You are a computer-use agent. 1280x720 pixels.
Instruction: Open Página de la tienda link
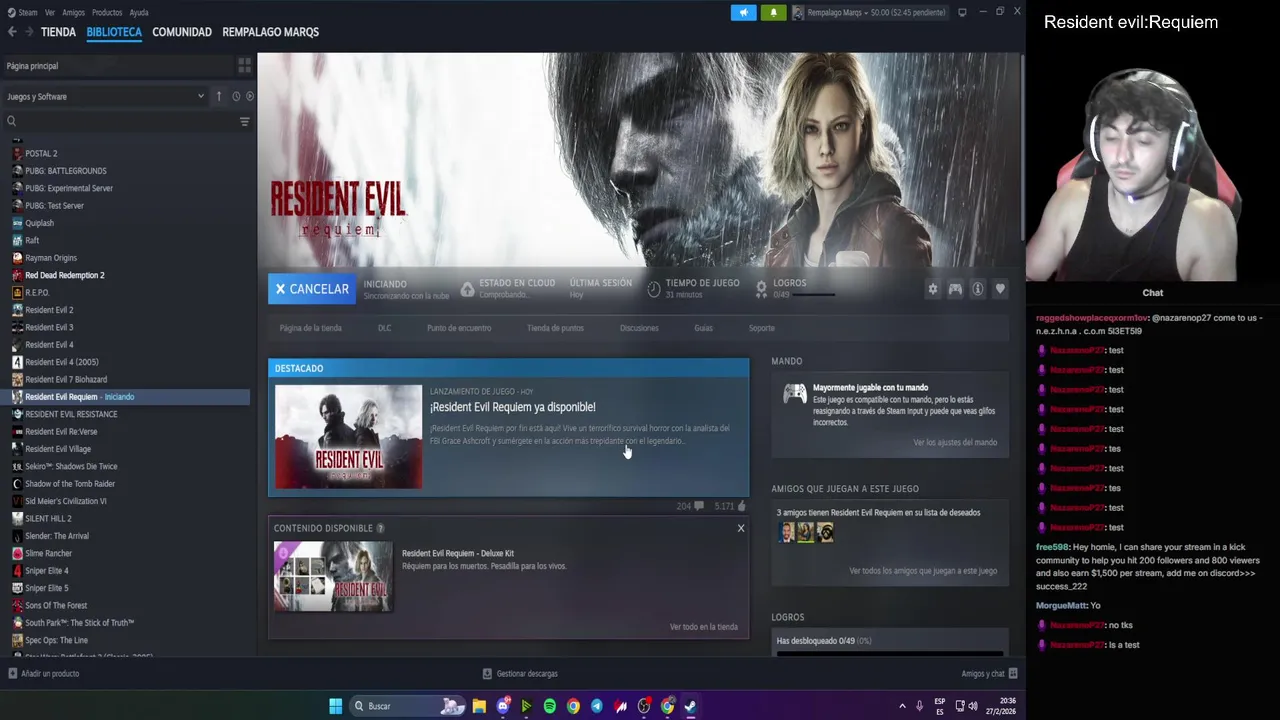tap(310, 328)
